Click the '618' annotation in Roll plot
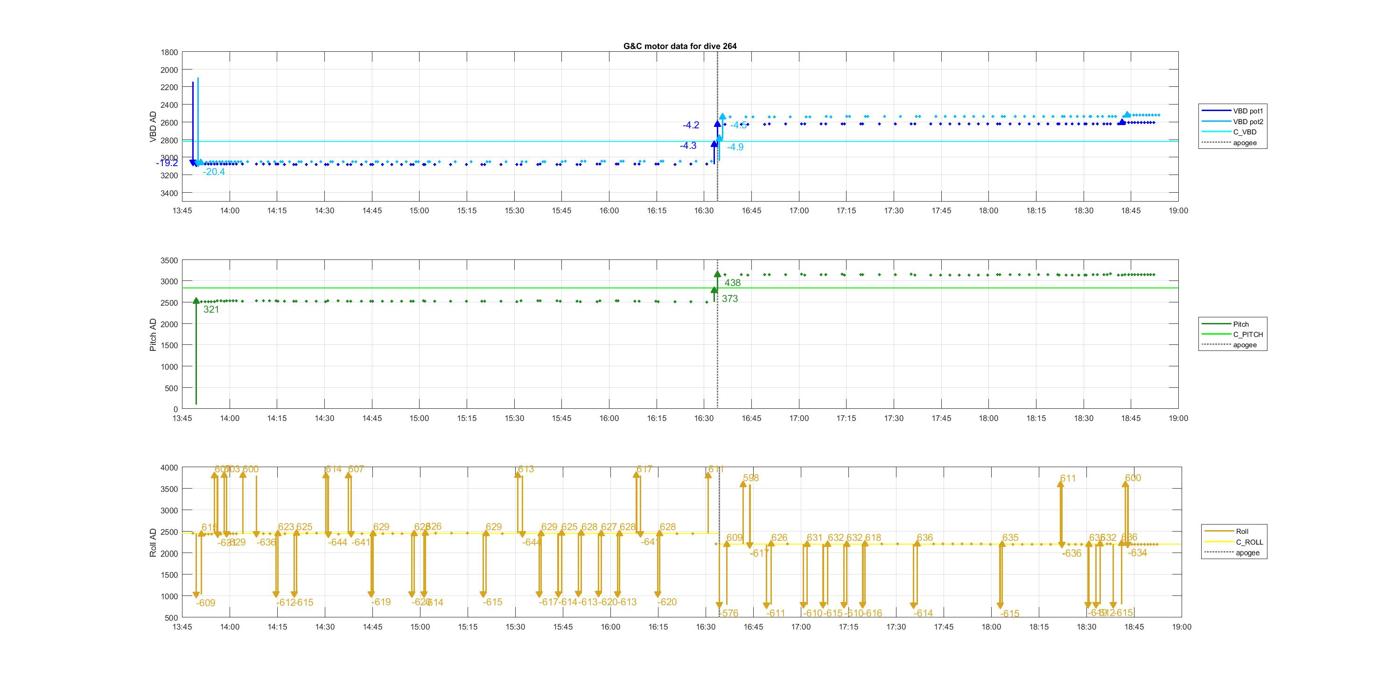 (x=873, y=538)
